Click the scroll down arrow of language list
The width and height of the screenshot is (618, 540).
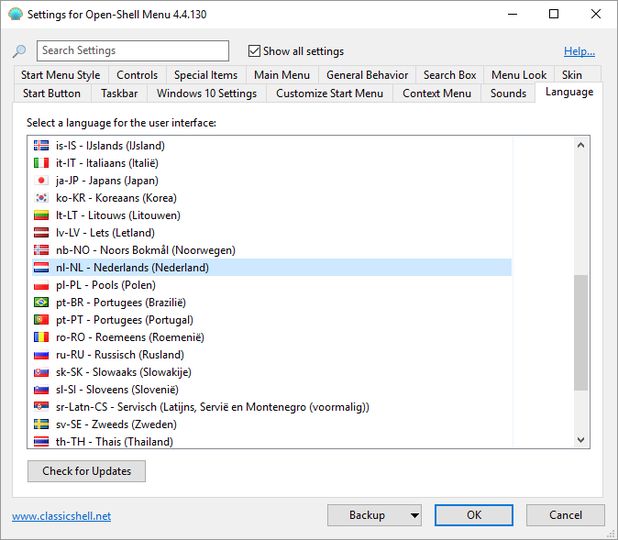click(581, 439)
